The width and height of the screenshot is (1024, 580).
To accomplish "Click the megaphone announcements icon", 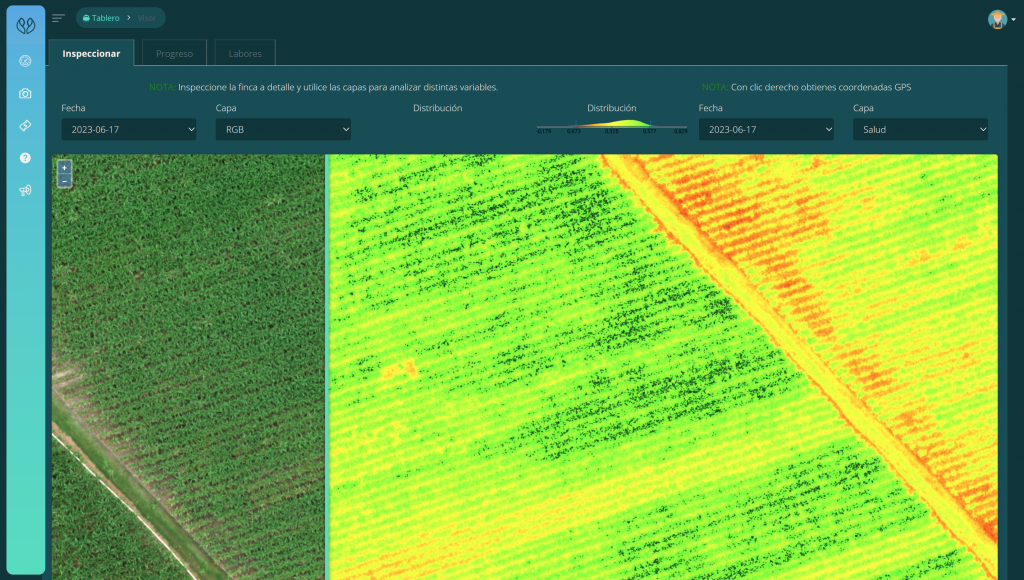I will pos(25,190).
